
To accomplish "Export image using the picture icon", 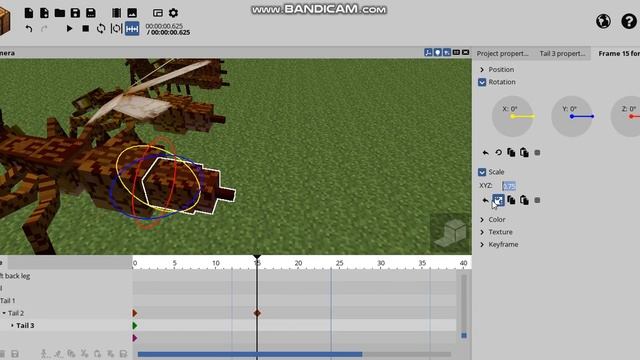I will (132, 13).
